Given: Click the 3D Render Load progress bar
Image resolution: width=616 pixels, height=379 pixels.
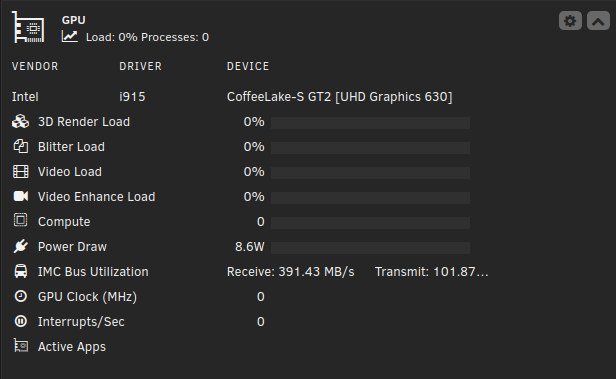Looking at the screenshot, I should pos(370,123).
